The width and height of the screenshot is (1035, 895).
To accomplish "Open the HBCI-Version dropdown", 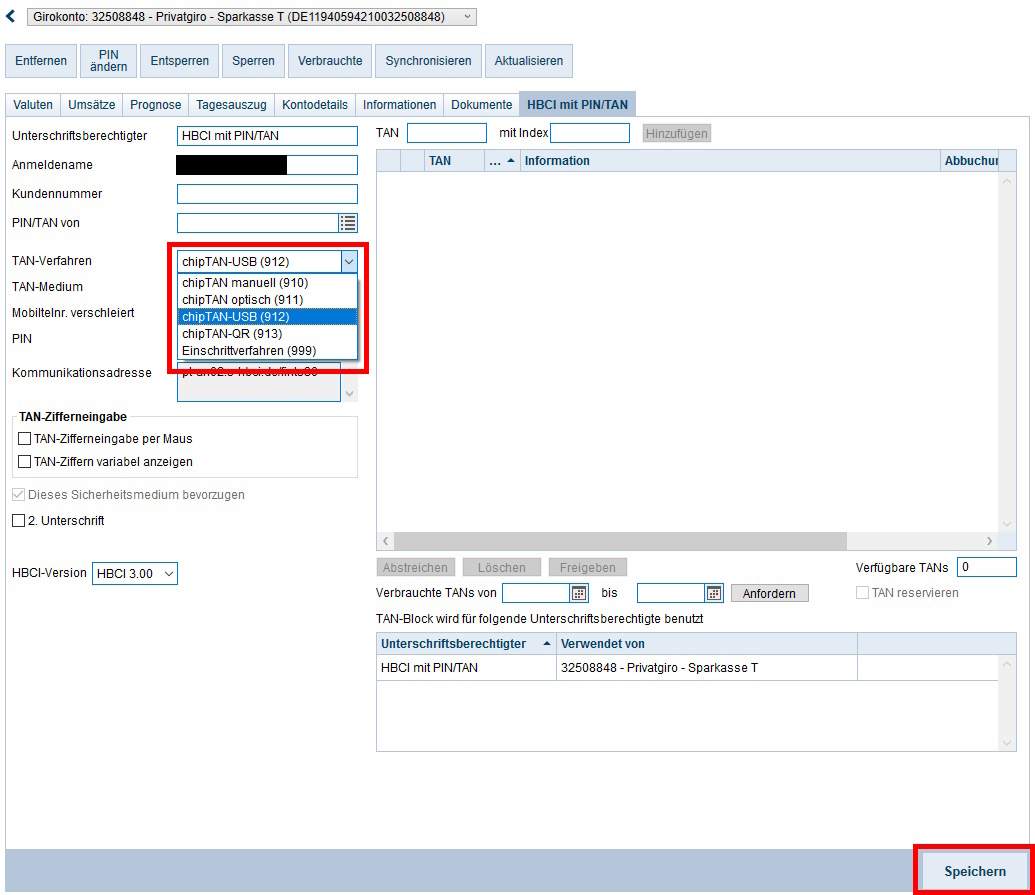I will point(135,574).
